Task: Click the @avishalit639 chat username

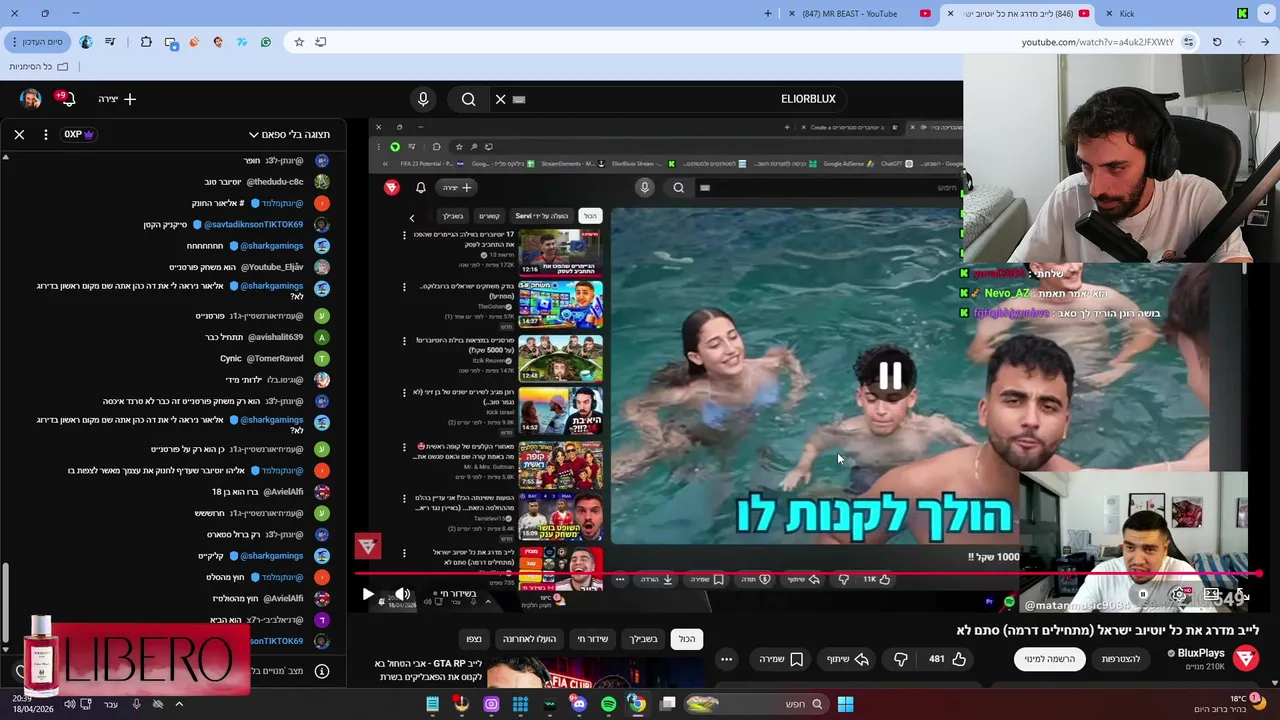Action: pos(274,337)
